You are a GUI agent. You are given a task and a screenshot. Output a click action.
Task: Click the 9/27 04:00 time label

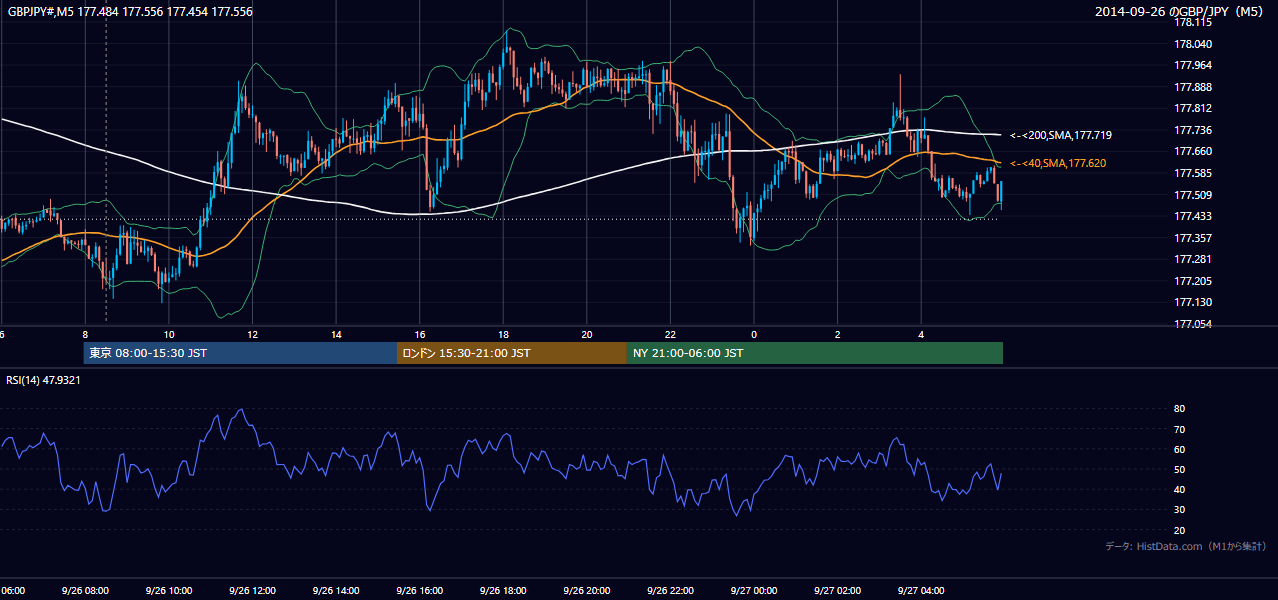click(x=921, y=591)
